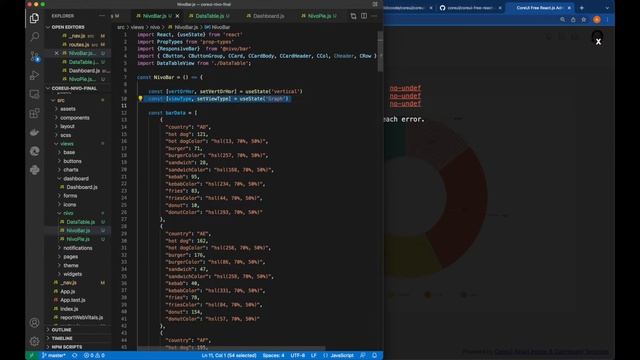
Task: Collapse the nivo folder
Action: click(68, 213)
